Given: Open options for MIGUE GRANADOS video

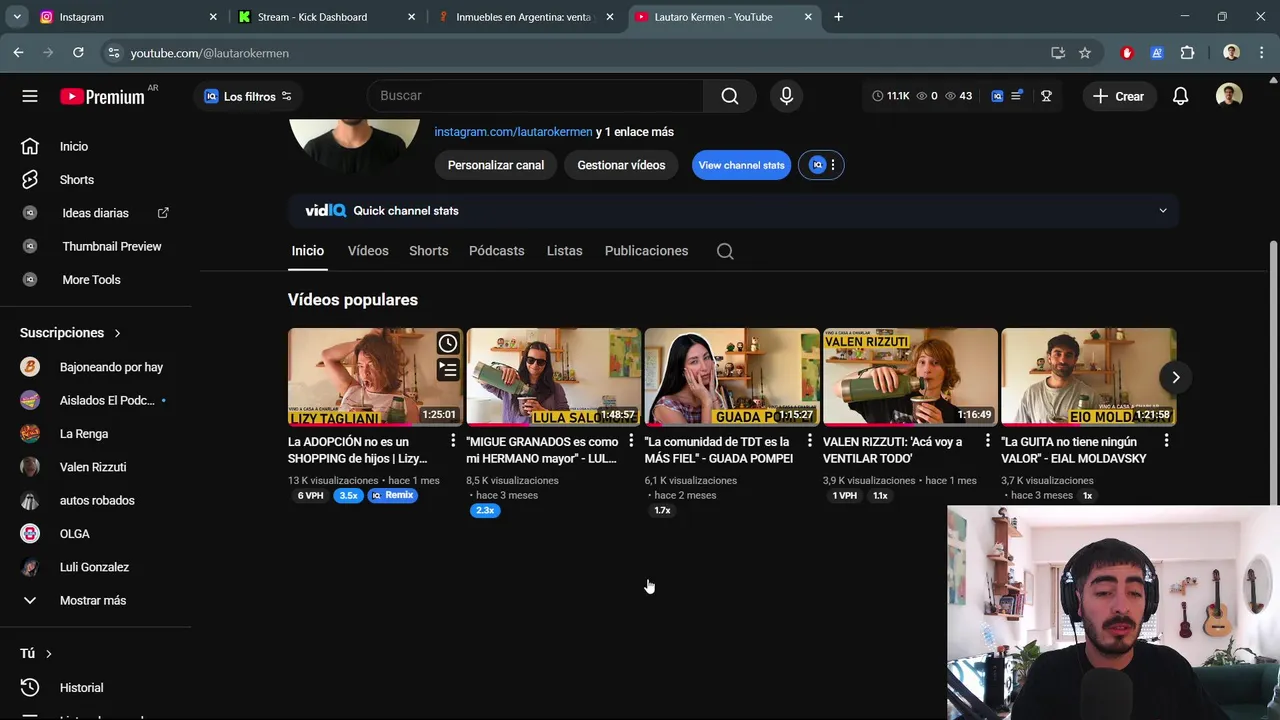Looking at the screenshot, I should click(x=631, y=441).
